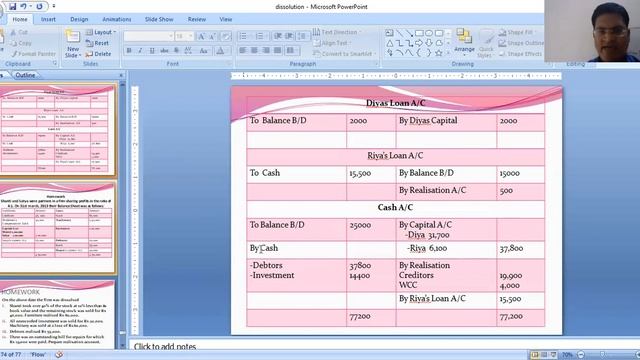The image size is (640, 360).
Task: Select the Down Arrow shape
Action: point(429,43)
